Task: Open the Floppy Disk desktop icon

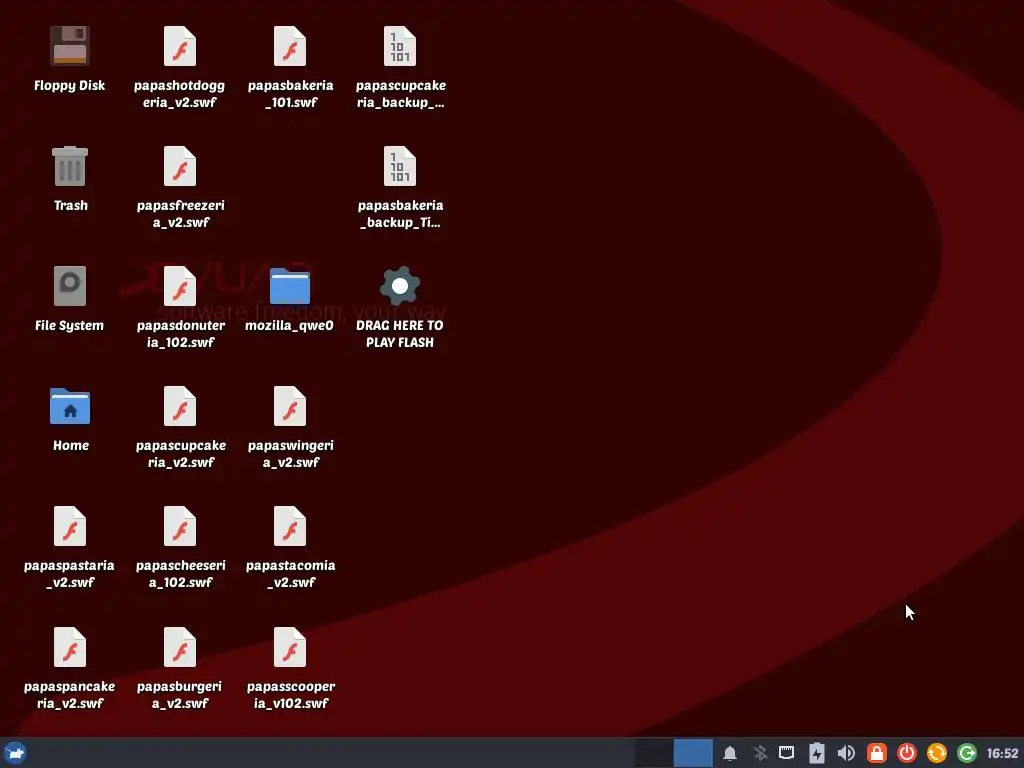Action: [x=70, y=46]
